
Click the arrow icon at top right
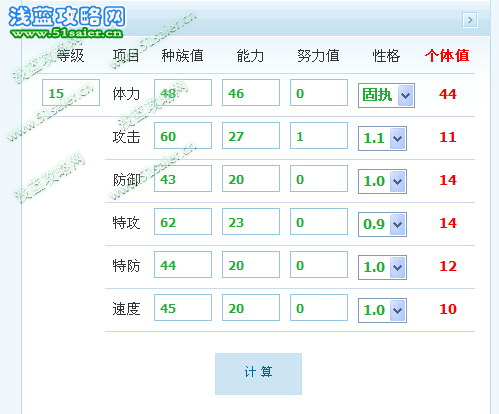tap(470, 20)
